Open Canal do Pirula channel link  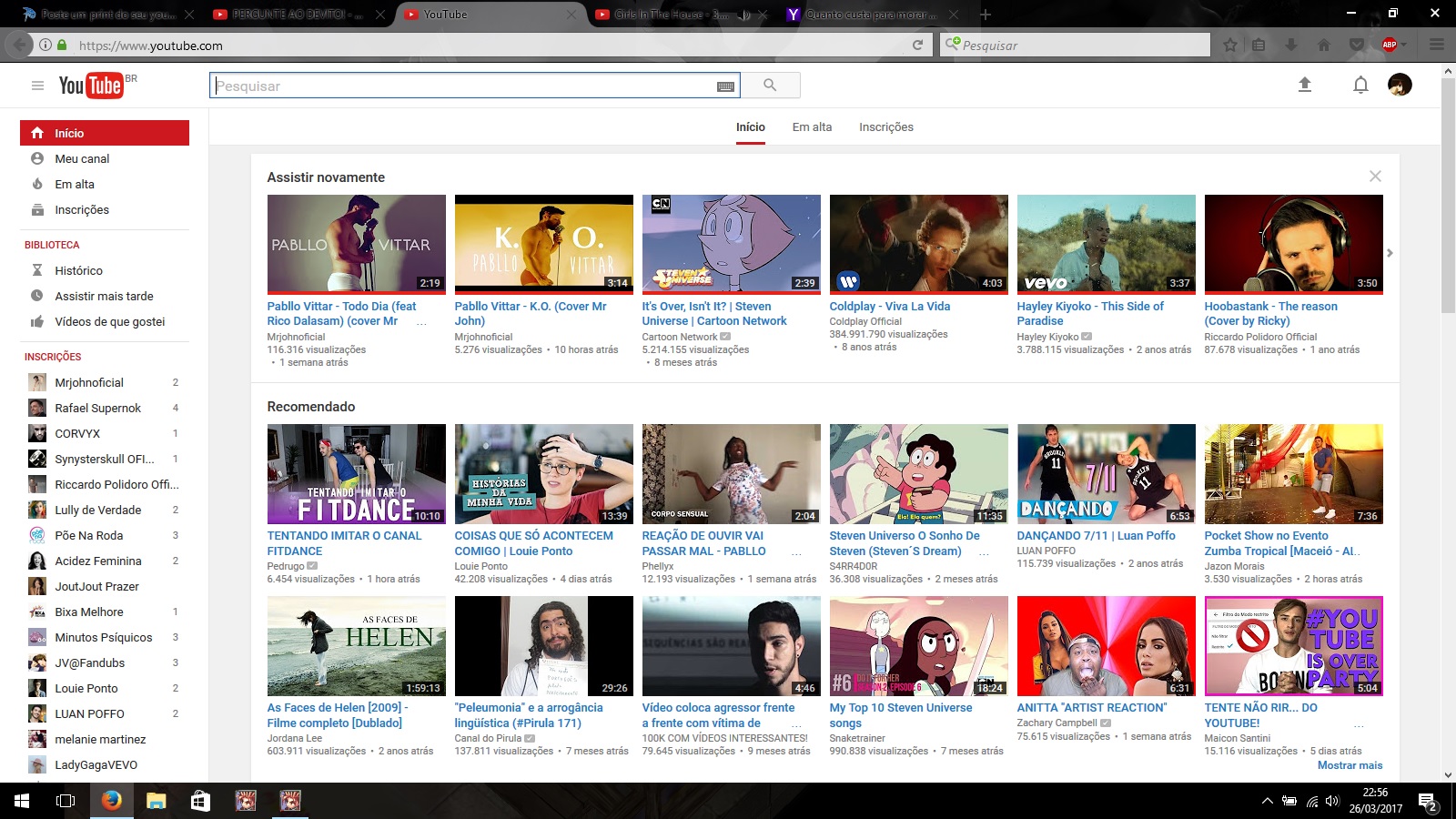488,738
